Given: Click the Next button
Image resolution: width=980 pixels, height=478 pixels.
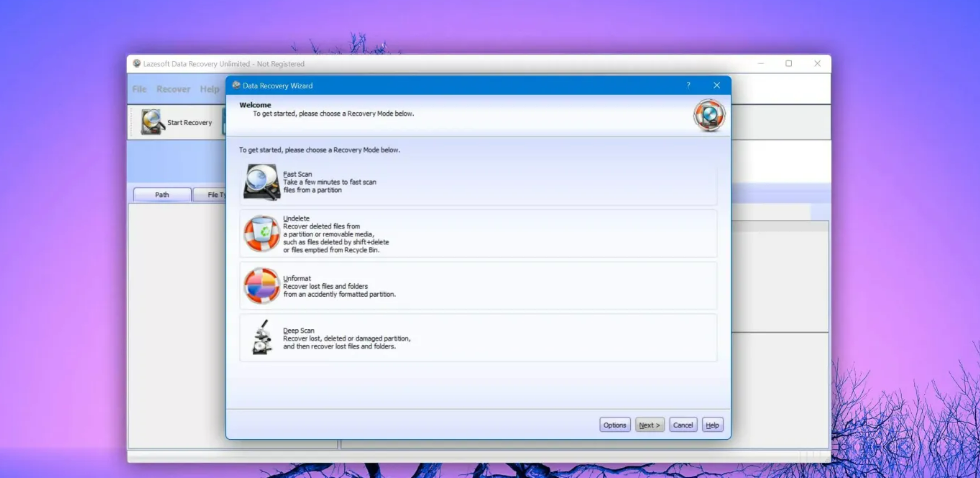Looking at the screenshot, I should pyautogui.click(x=649, y=425).
